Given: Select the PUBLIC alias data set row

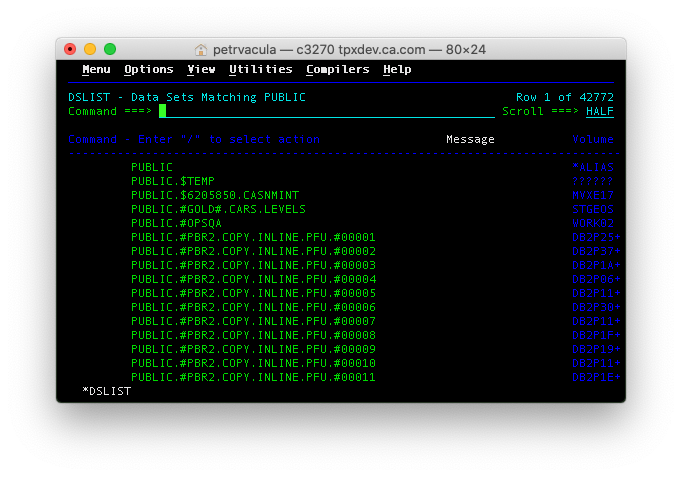Looking at the screenshot, I should coord(152,167).
